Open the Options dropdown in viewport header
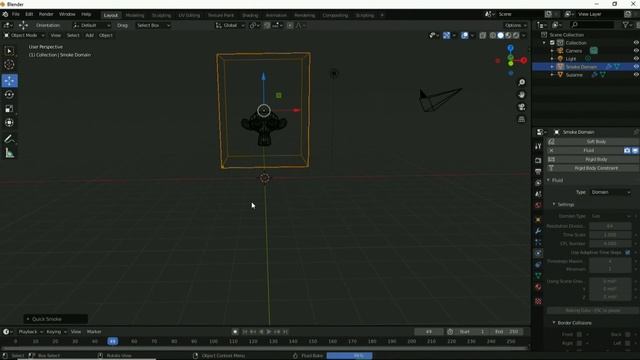Viewport: 640px width, 360px height. pyautogui.click(x=516, y=25)
